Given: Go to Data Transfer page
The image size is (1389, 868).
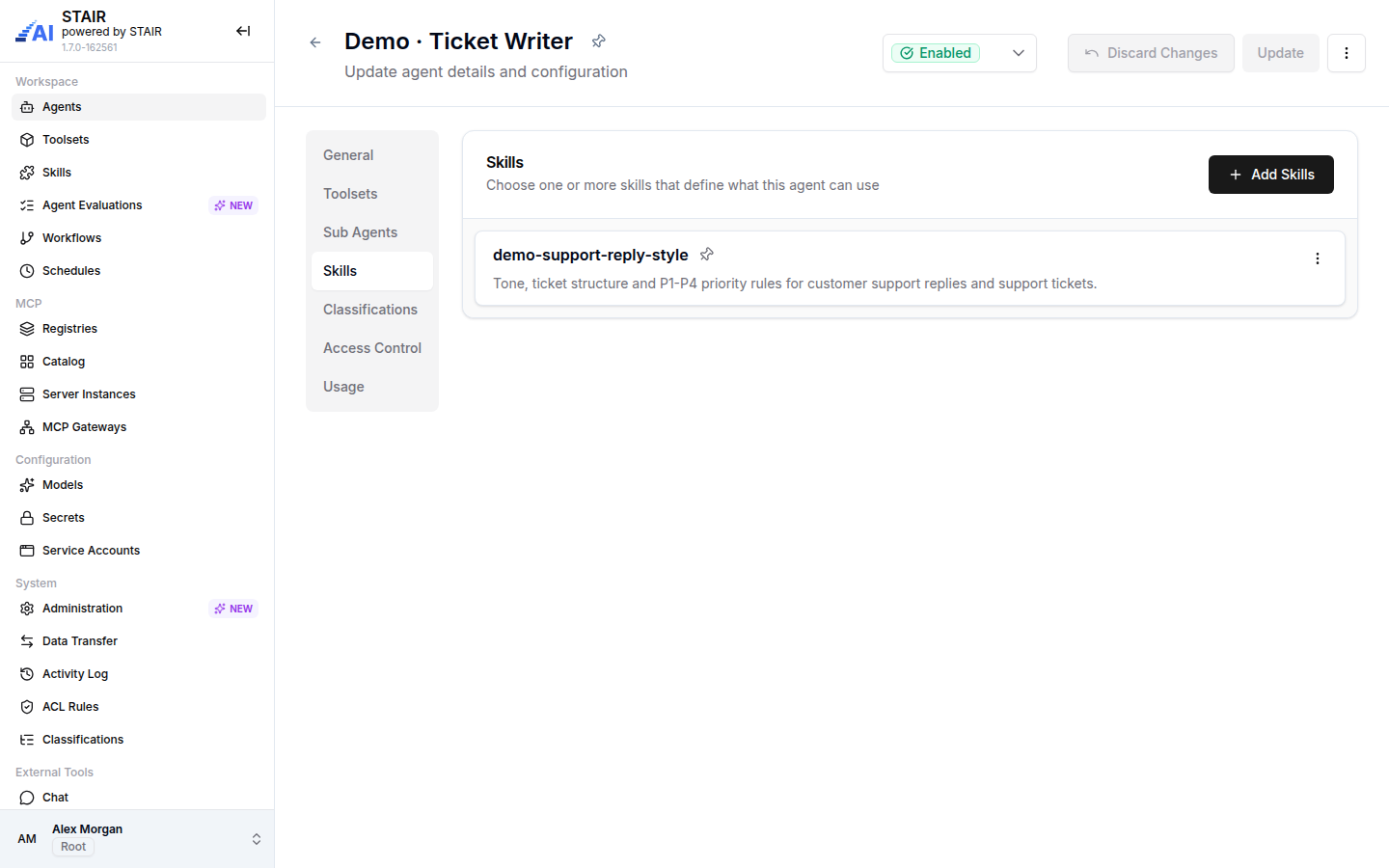Looking at the screenshot, I should click(x=139, y=641).
